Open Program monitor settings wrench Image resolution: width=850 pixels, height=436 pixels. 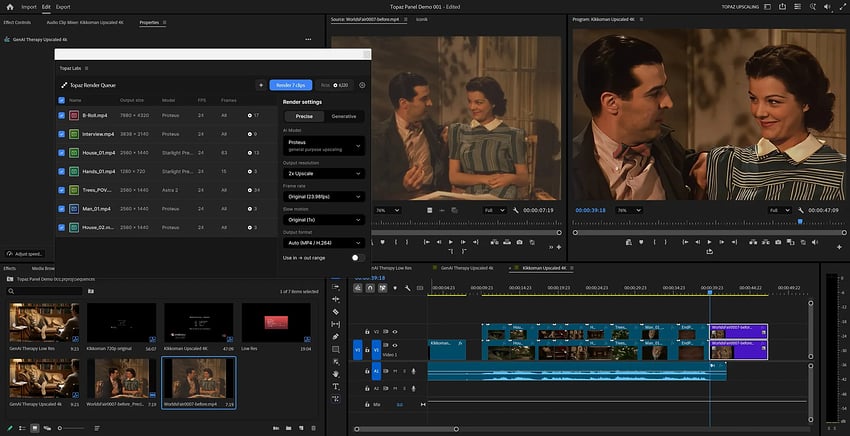[x=801, y=210]
